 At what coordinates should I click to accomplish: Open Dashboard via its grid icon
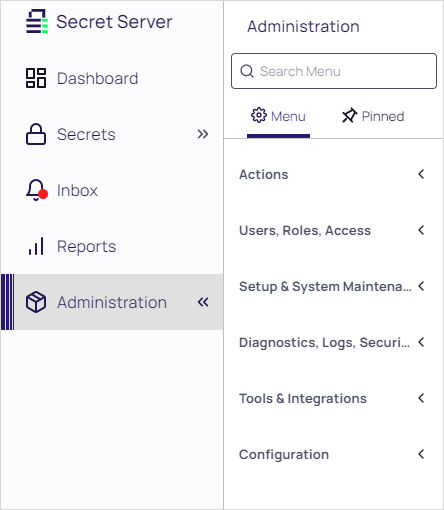click(x=36, y=78)
